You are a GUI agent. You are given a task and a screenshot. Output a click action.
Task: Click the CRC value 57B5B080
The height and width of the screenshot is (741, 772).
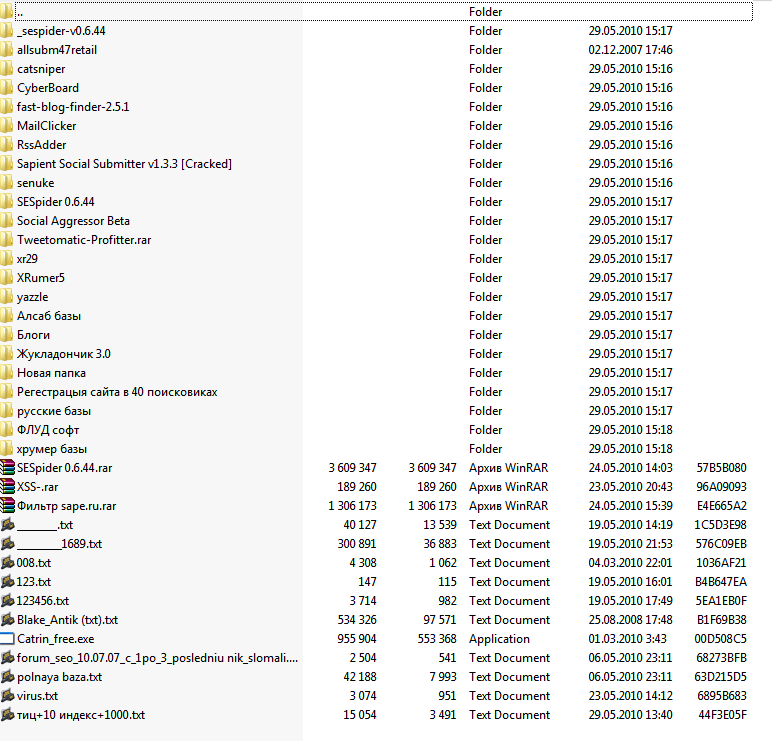[721, 468]
